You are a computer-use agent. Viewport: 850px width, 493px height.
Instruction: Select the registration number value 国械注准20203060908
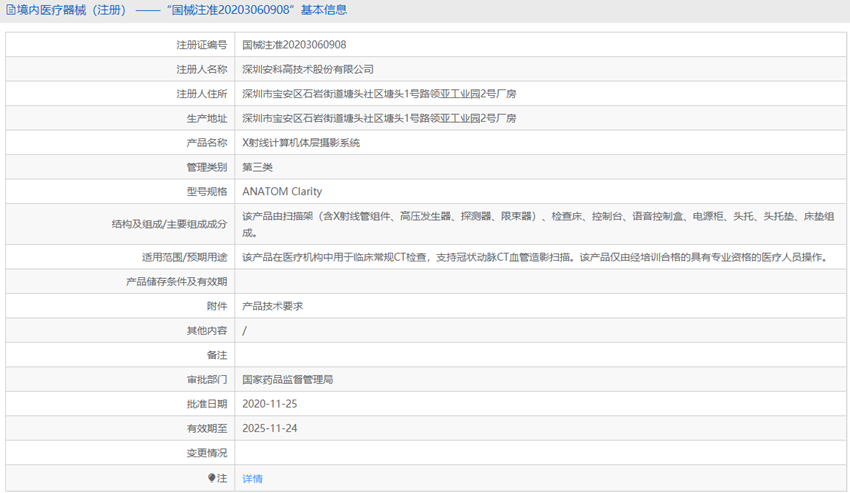(x=294, y=45)
